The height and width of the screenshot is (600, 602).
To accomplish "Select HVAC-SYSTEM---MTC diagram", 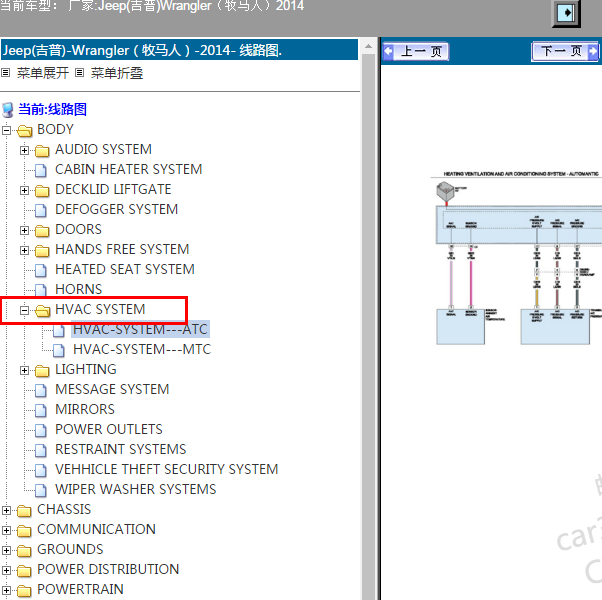I will (142, 349).
